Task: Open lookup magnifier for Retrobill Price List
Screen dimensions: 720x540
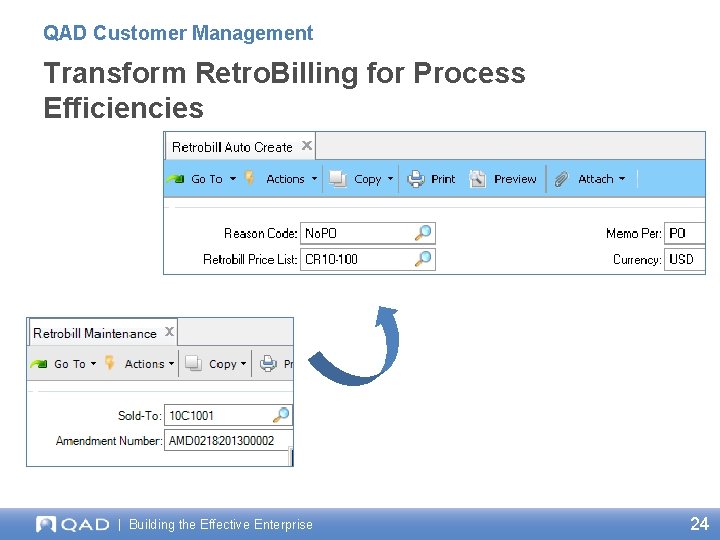Action: tap(423, 259)
